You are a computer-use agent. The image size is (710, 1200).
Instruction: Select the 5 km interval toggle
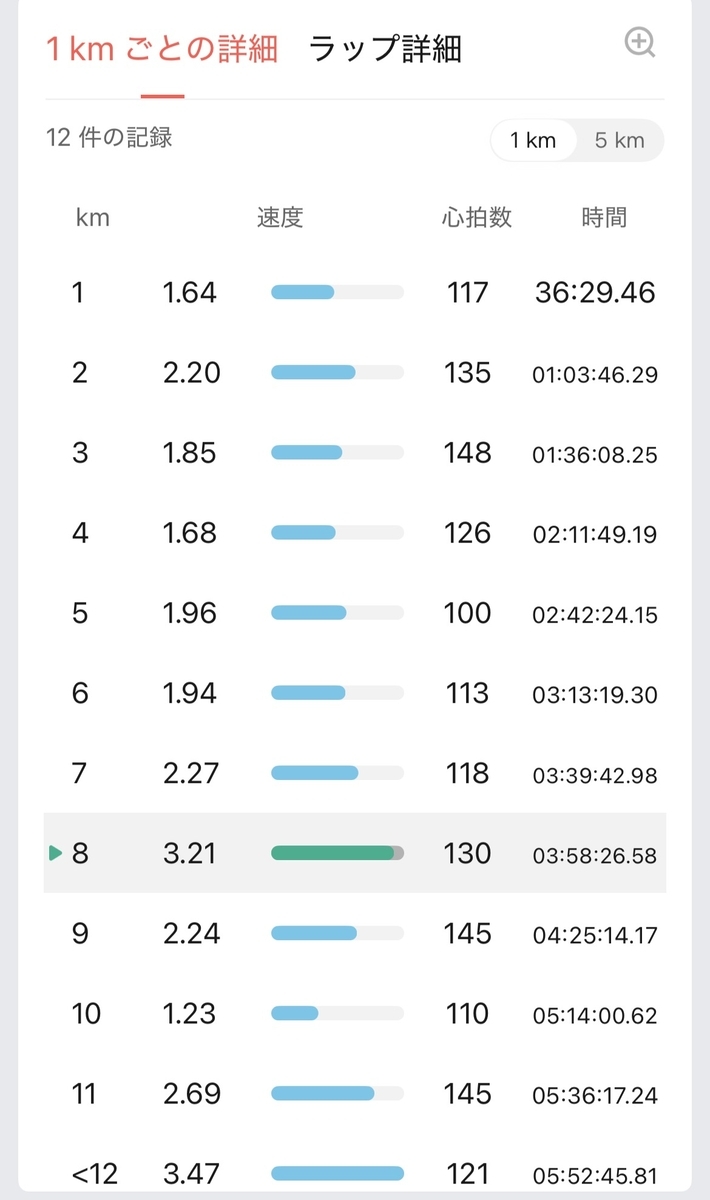click(620, 141)
